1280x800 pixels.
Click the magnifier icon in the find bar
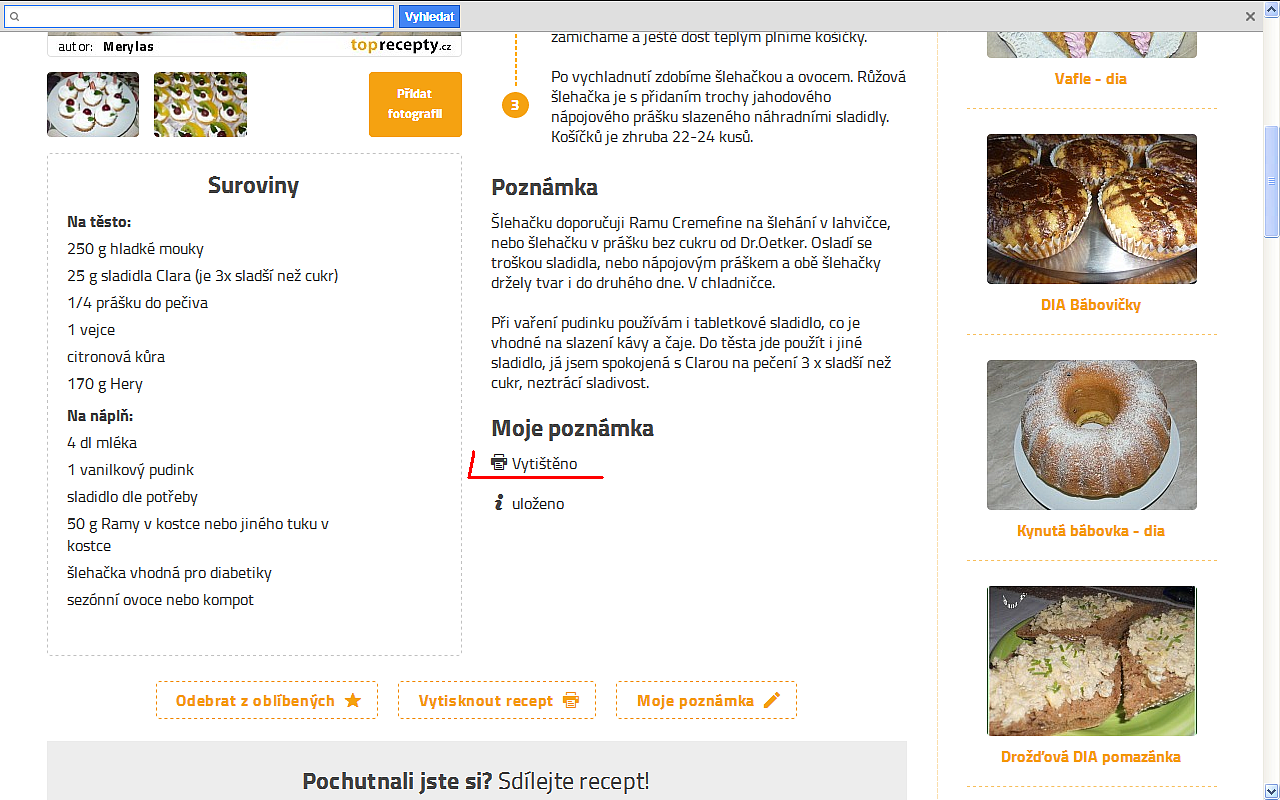pyautogui.click(x=15, y=16)
